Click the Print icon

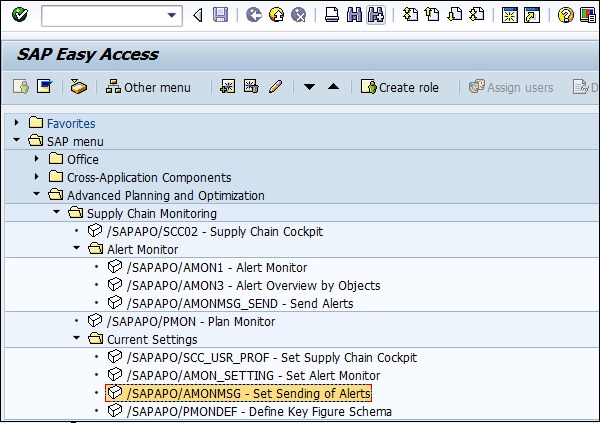coord(332,15)
